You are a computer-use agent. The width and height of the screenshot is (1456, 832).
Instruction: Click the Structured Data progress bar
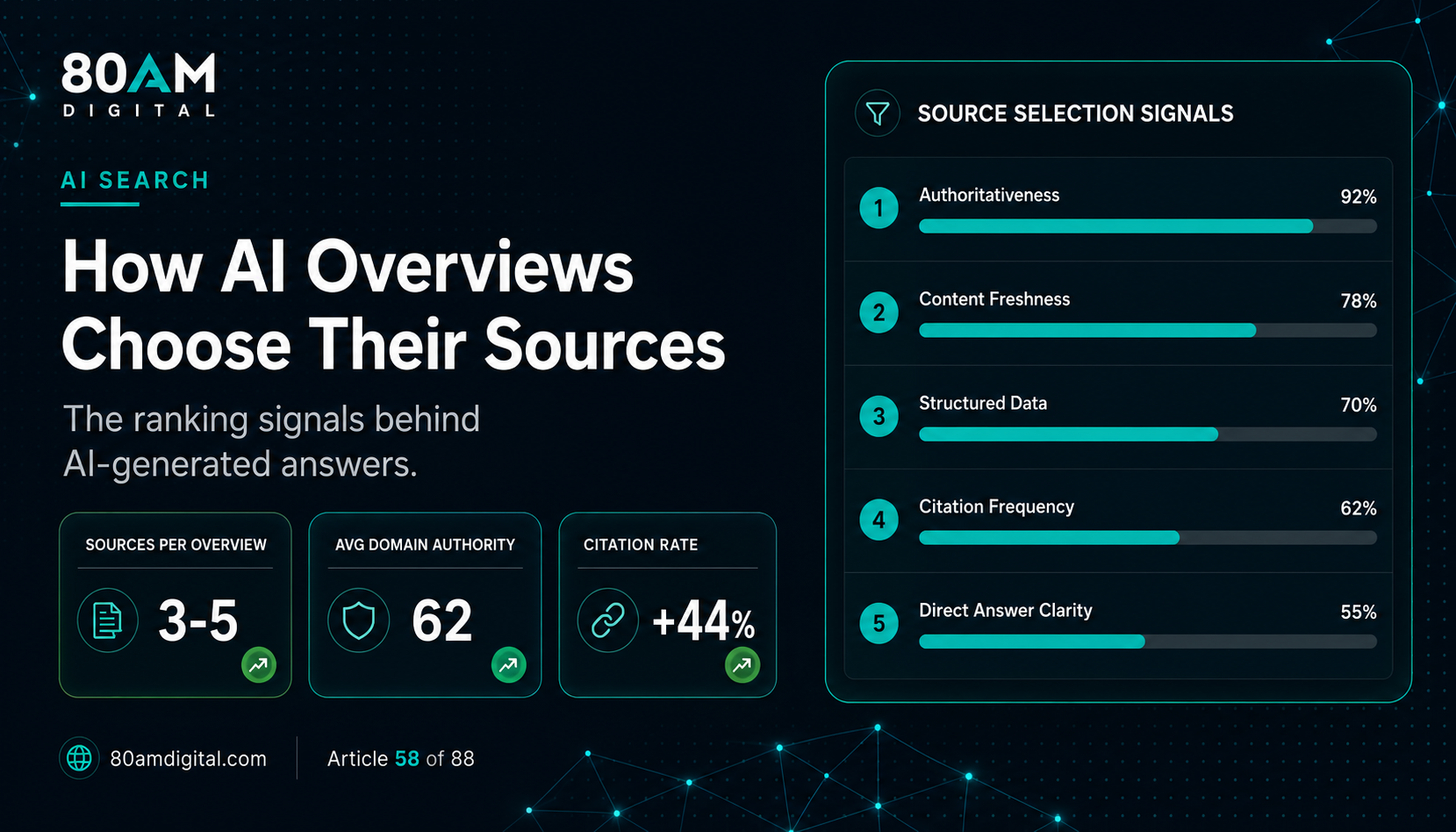[1148, 434]
